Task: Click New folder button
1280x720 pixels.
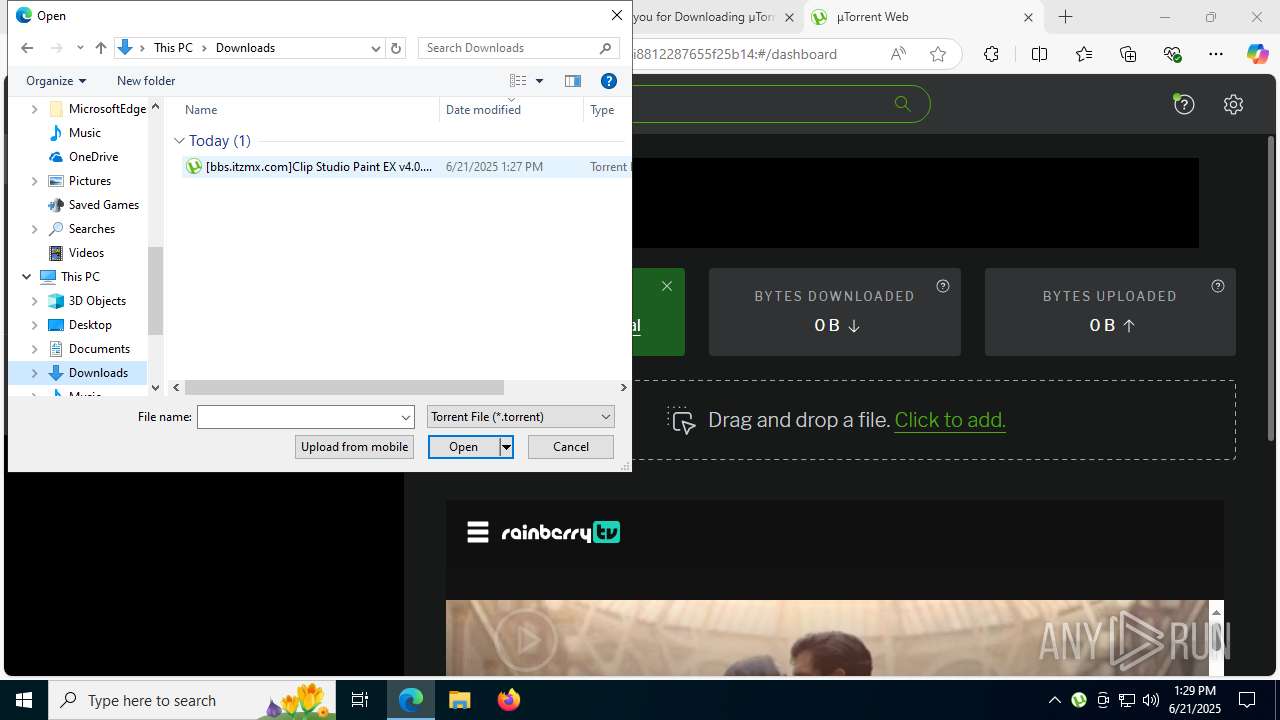Action: click(146, 81)
